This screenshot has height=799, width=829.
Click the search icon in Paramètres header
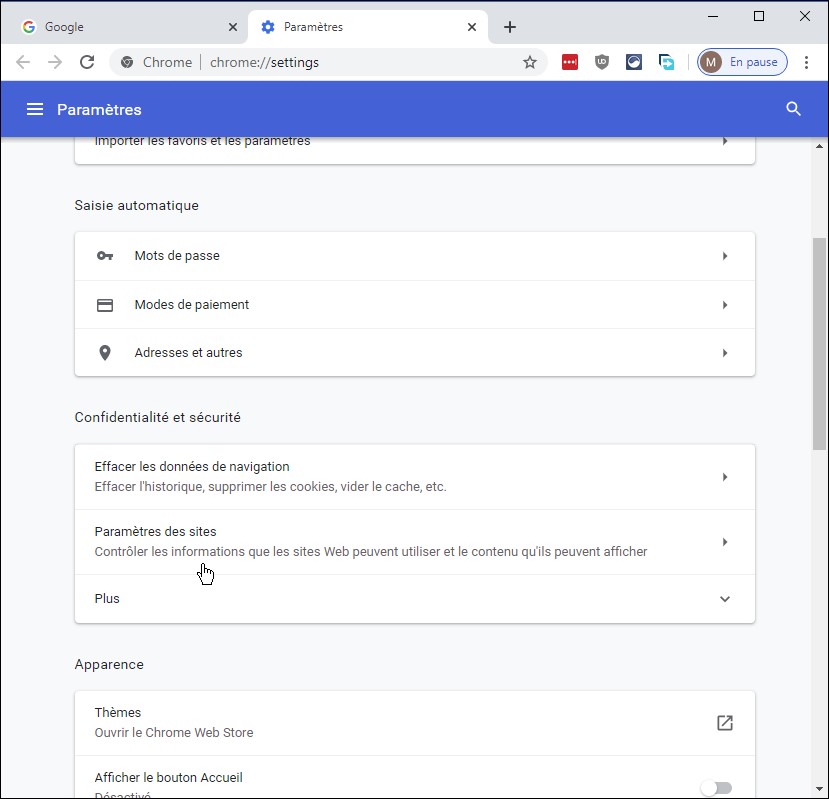pos(793,109)
